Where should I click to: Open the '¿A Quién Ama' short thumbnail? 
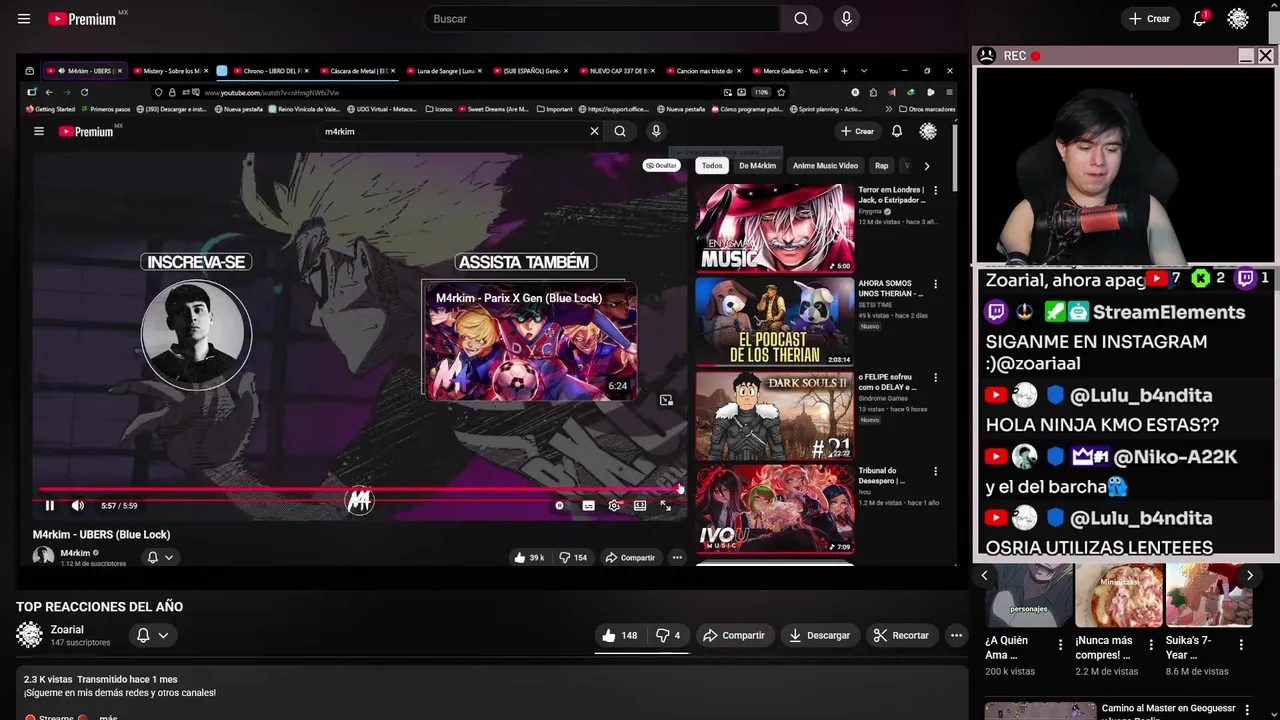(1028, 595)
